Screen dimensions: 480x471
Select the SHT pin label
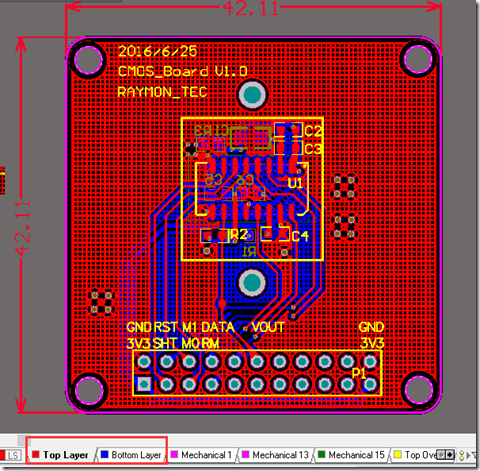click(165, 343)
